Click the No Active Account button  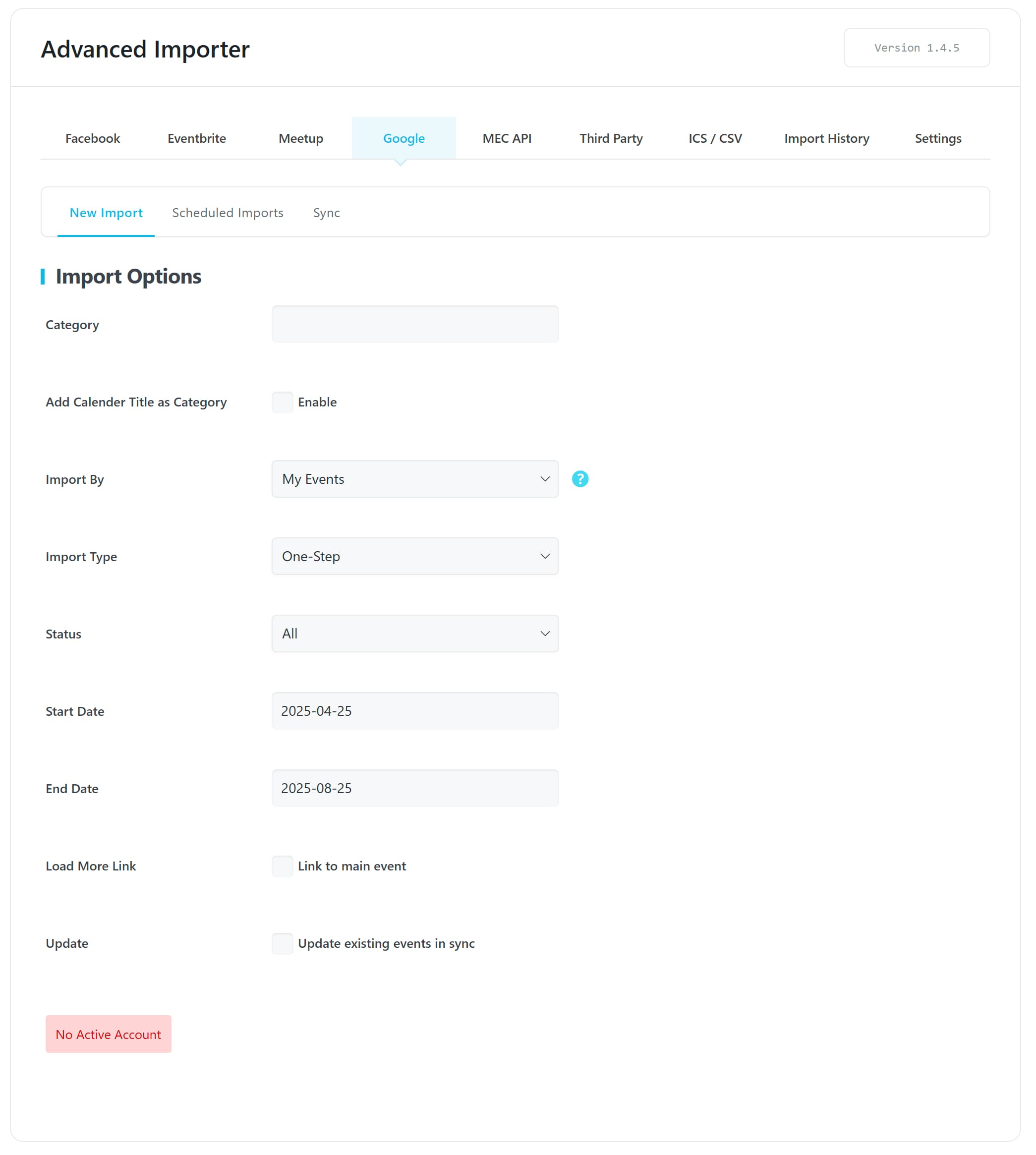coord(108,1034)
